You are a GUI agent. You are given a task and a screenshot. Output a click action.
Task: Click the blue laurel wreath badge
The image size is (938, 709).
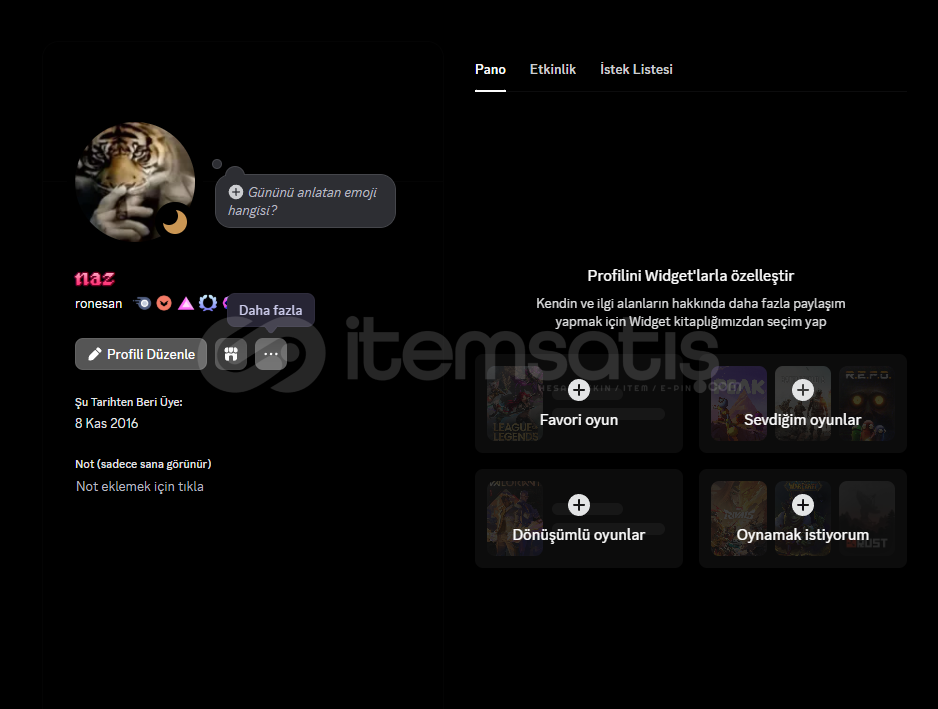[x=207, y=303]
